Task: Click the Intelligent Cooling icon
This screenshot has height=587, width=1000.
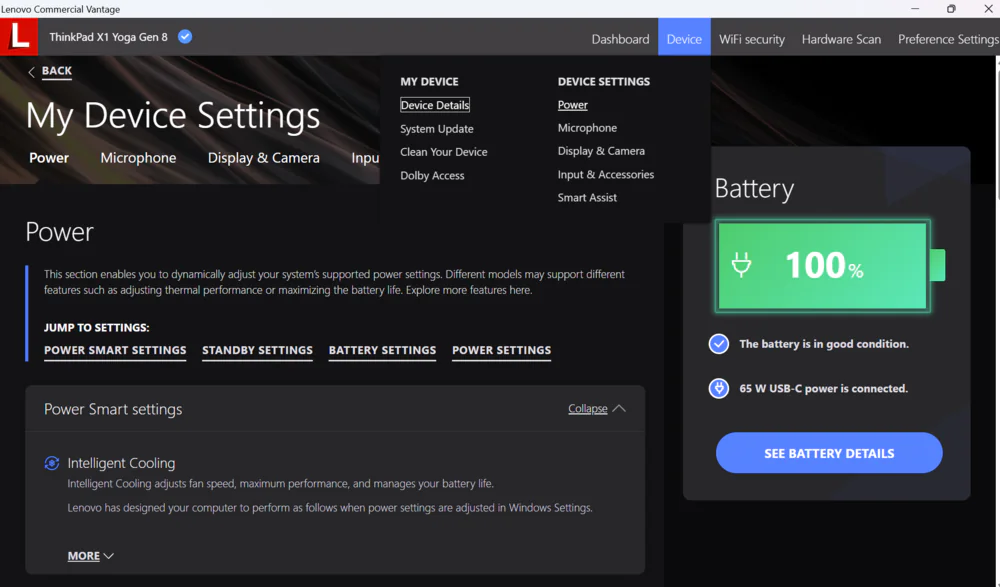Action: tap(52, 463)
